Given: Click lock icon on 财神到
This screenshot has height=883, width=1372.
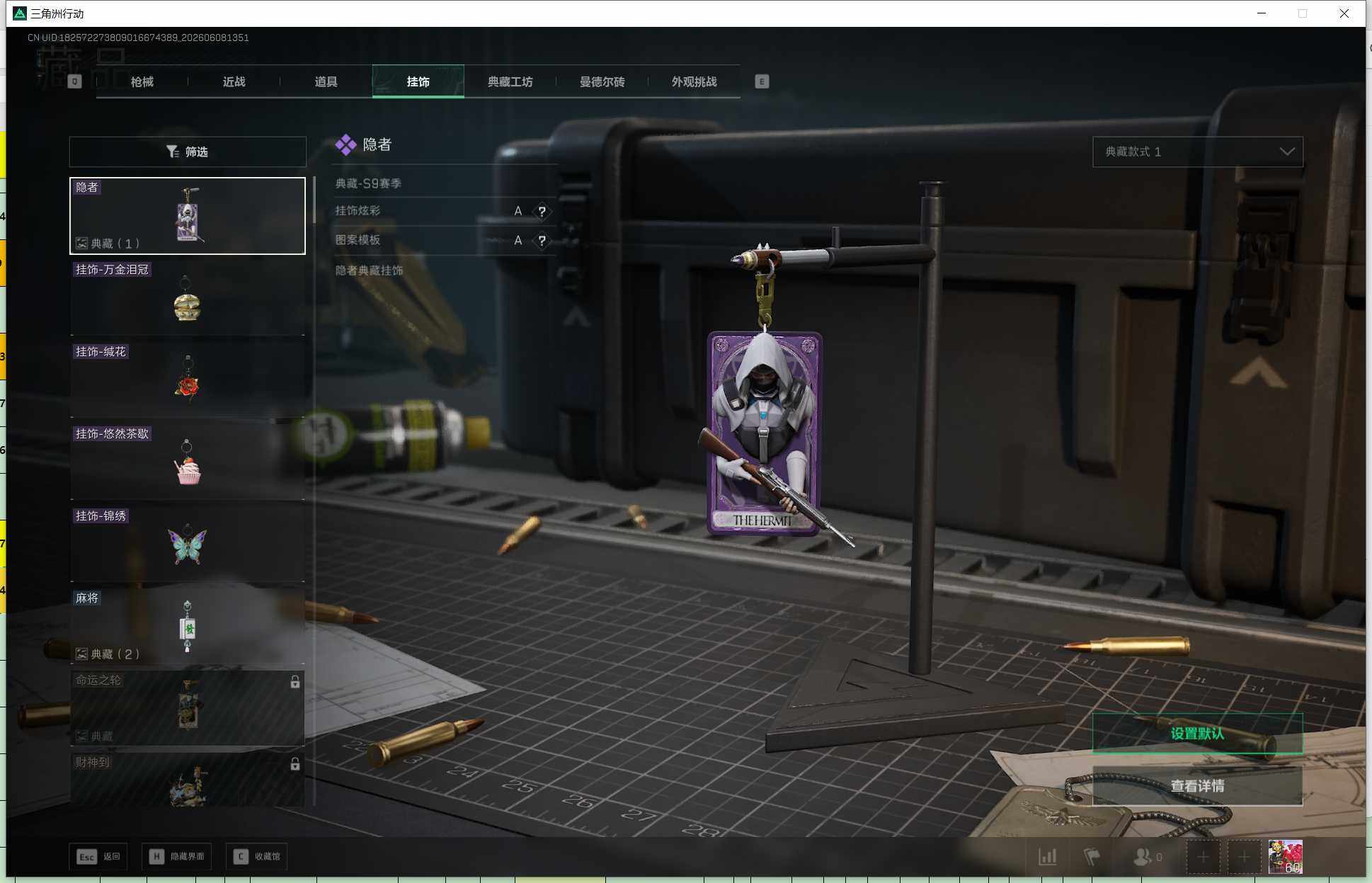Looking at the screenshot, I should point(295,764).
